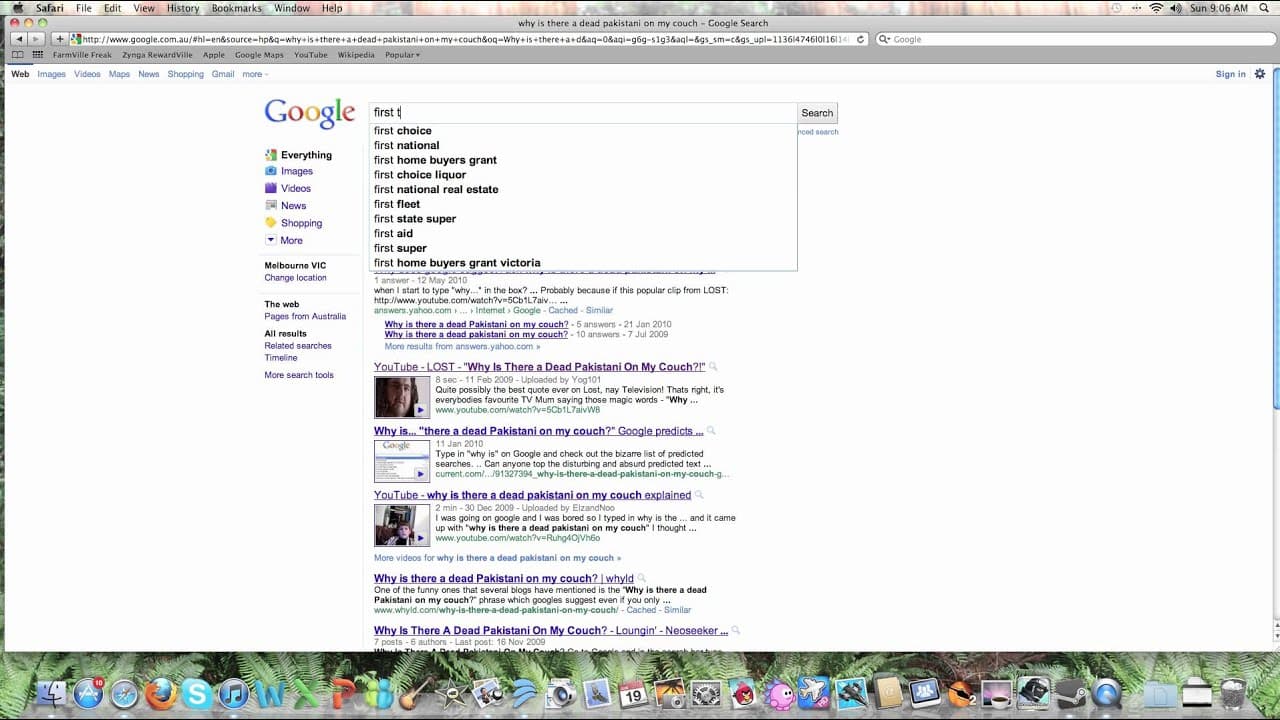Open the History menu

pyautogui.click(x=183, y=8)
